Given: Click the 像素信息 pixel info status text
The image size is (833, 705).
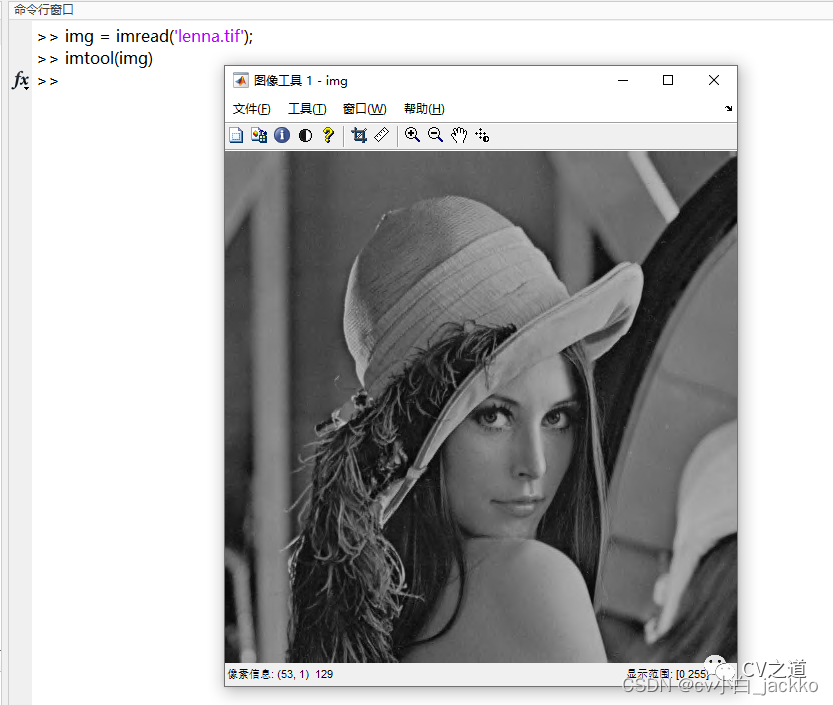Looking at the screenshot, I should (280, 674).
